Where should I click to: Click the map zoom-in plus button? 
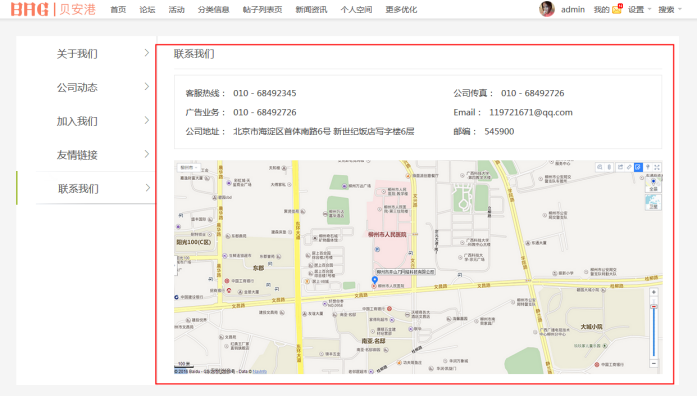(x=653, y=292)
